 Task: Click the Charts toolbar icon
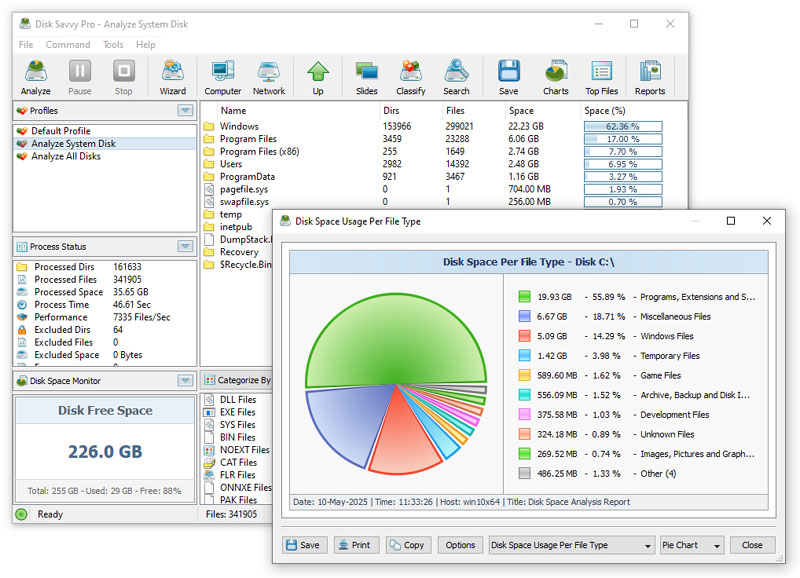[556, 77]
